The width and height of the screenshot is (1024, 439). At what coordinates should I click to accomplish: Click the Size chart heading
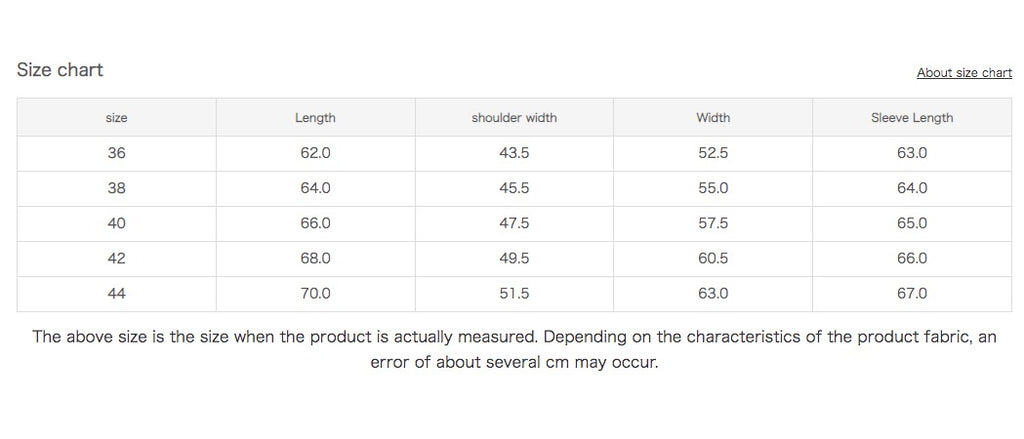pos(60,70)
